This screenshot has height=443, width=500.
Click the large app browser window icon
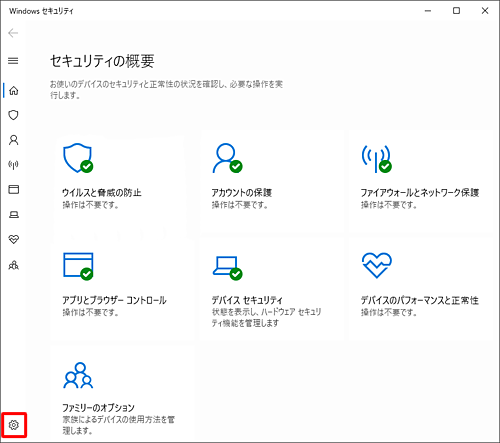tap(78, 266)
